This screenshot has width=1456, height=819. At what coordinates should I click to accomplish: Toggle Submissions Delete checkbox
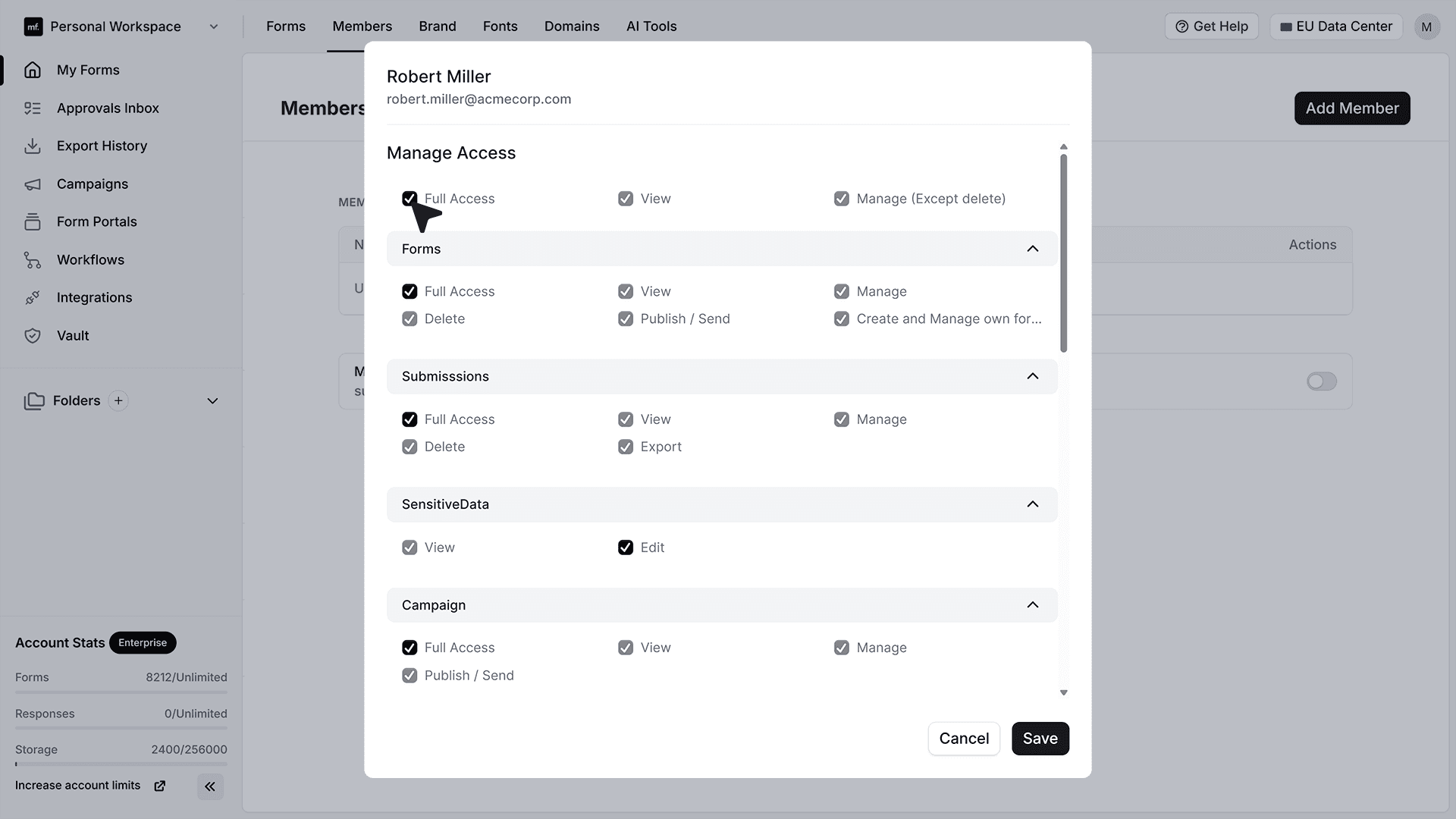(409, 447)
